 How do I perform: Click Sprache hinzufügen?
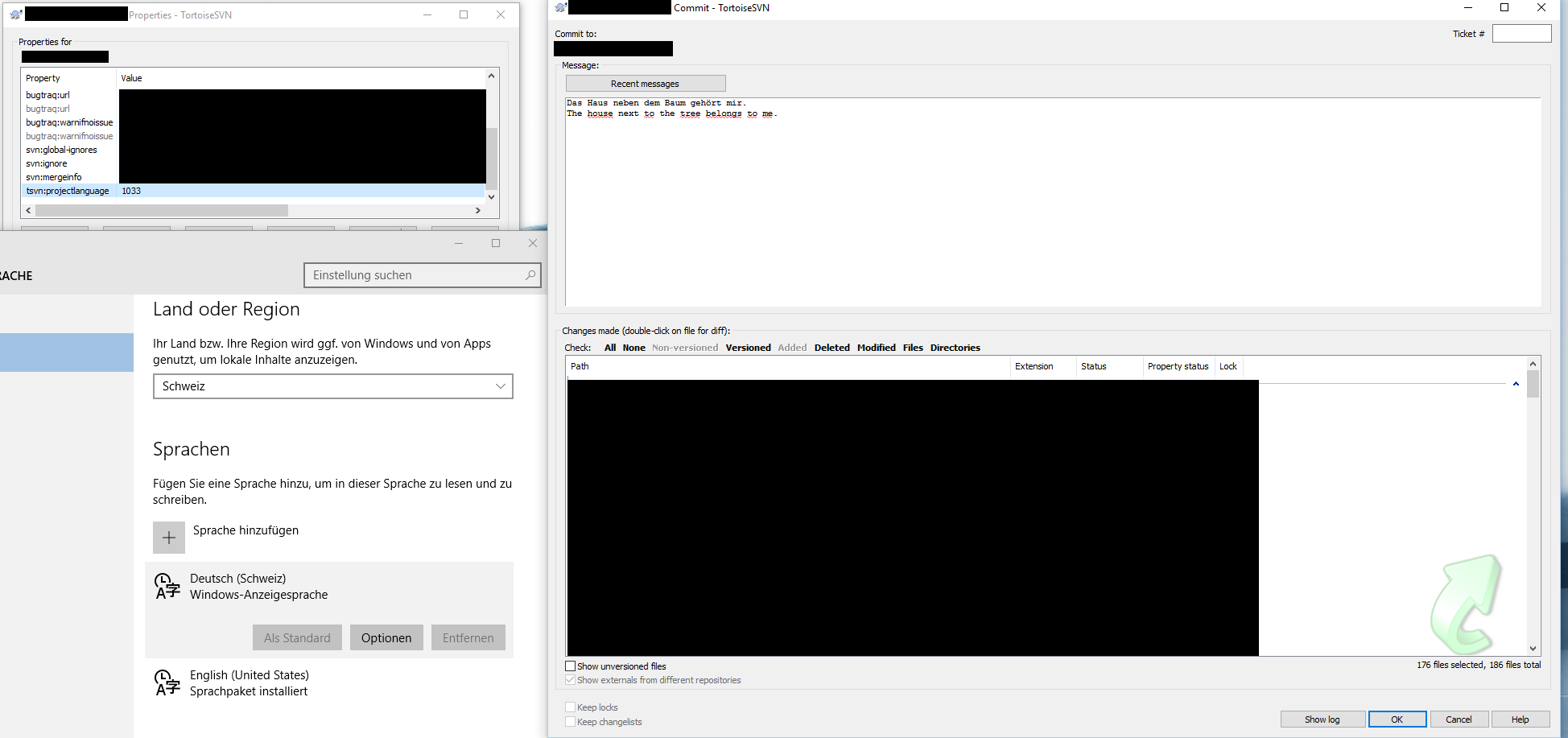coord(246,530)
